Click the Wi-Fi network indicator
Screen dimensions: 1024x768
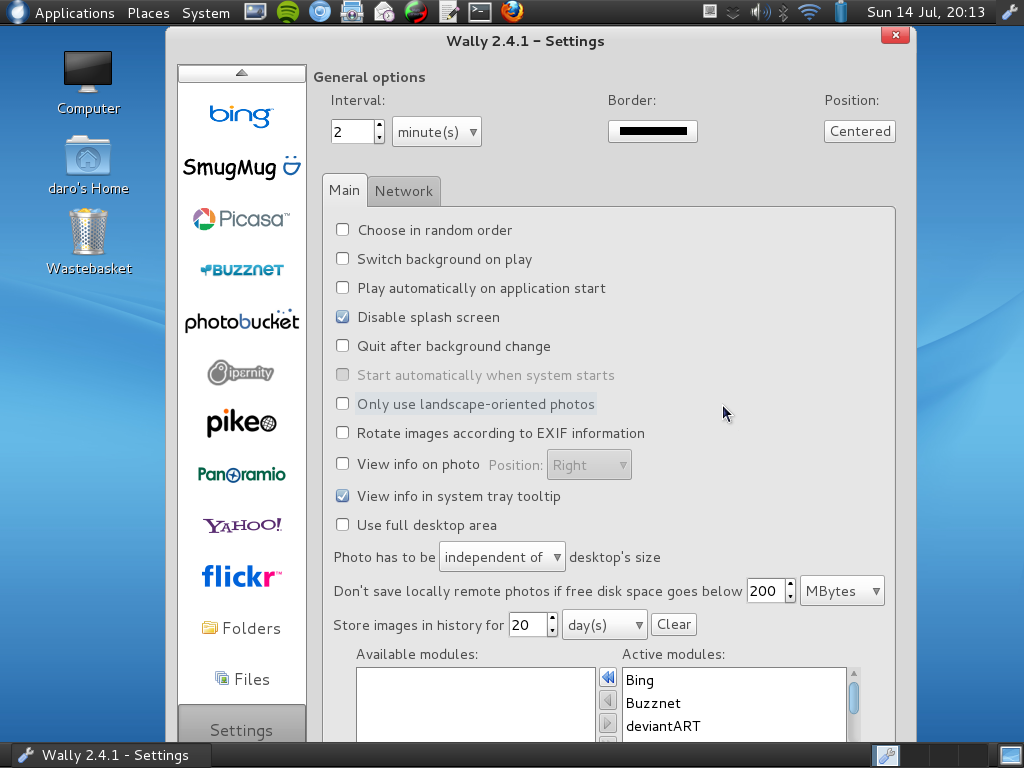coord(809,12)
